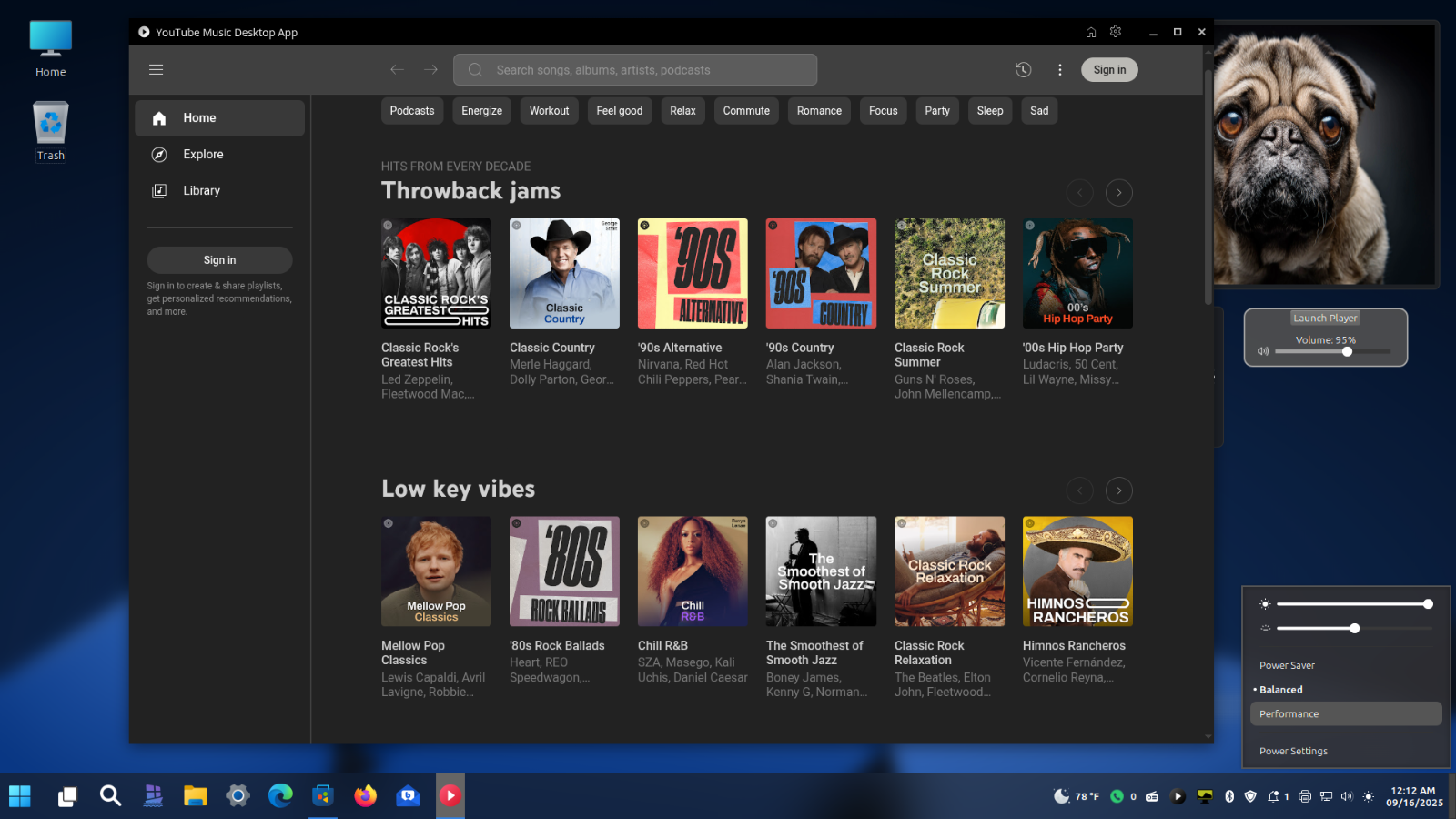This screenshot has width=1456, height=819.
Task: Click the app settings gear icon
Action: pos(1116,32)
